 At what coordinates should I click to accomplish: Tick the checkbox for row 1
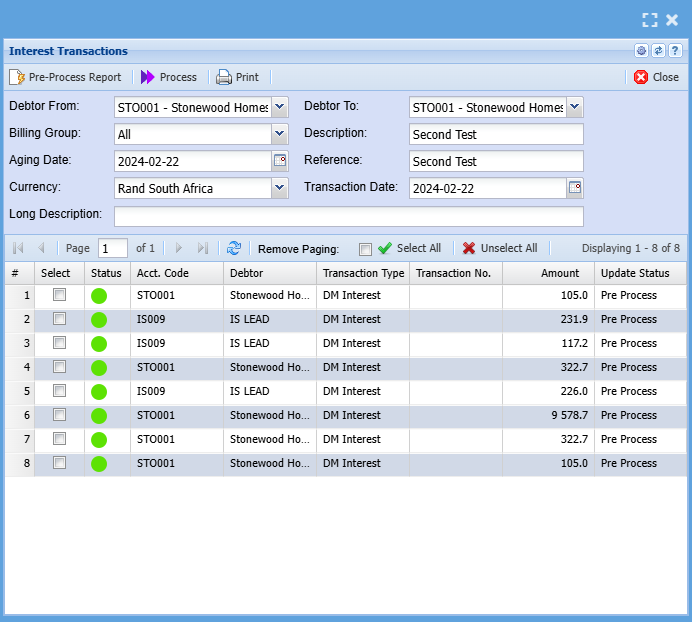(60, 295)
